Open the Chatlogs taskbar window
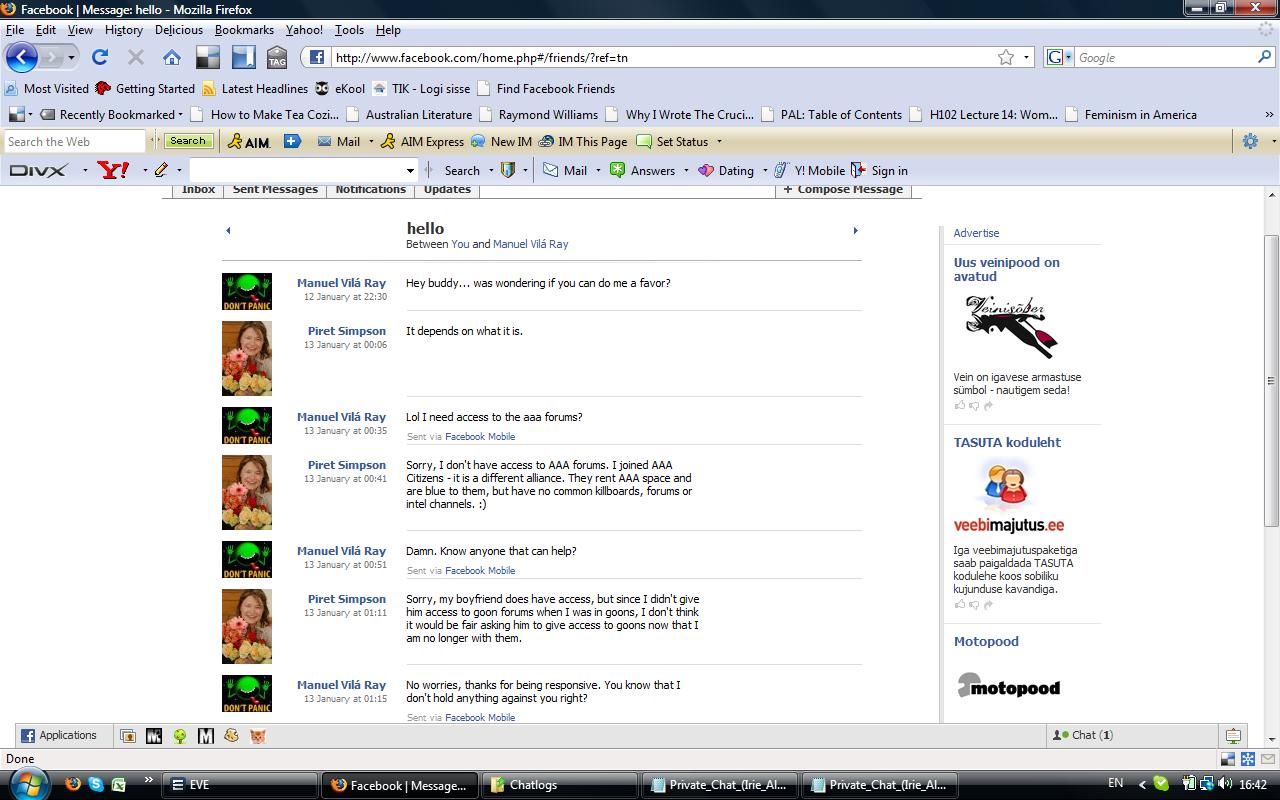Image resolution: width=1280 pixels, height=800 pixels. pos(560,785)
